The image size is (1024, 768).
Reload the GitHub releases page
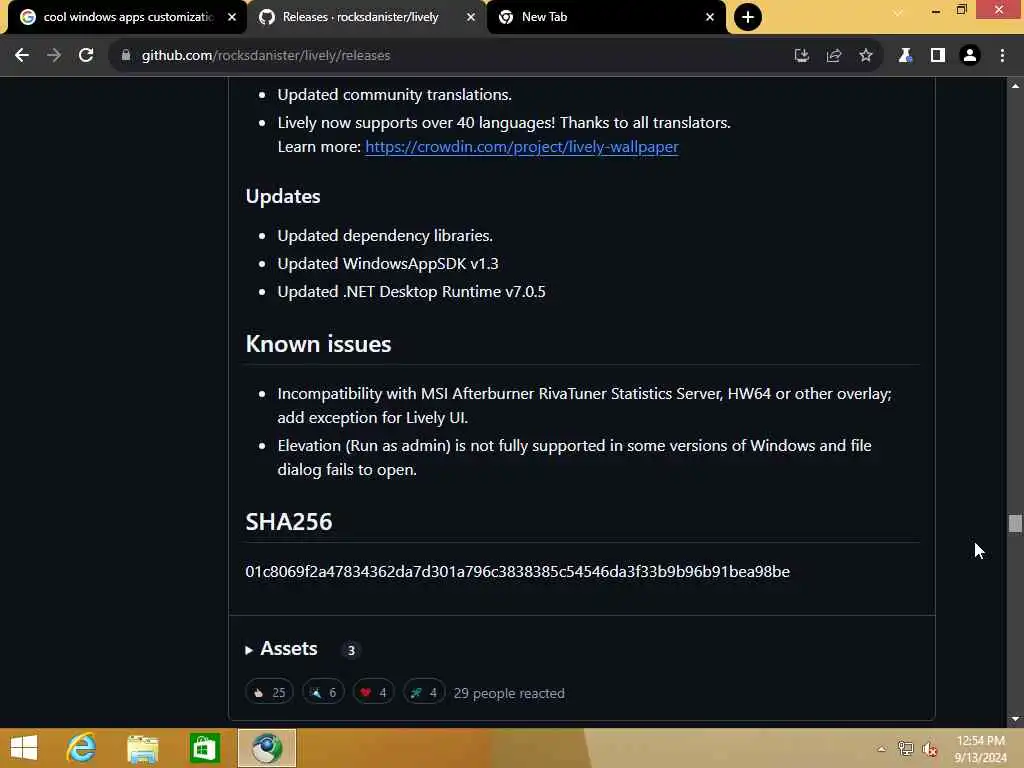pyautogui.click(x=86, y=56)
